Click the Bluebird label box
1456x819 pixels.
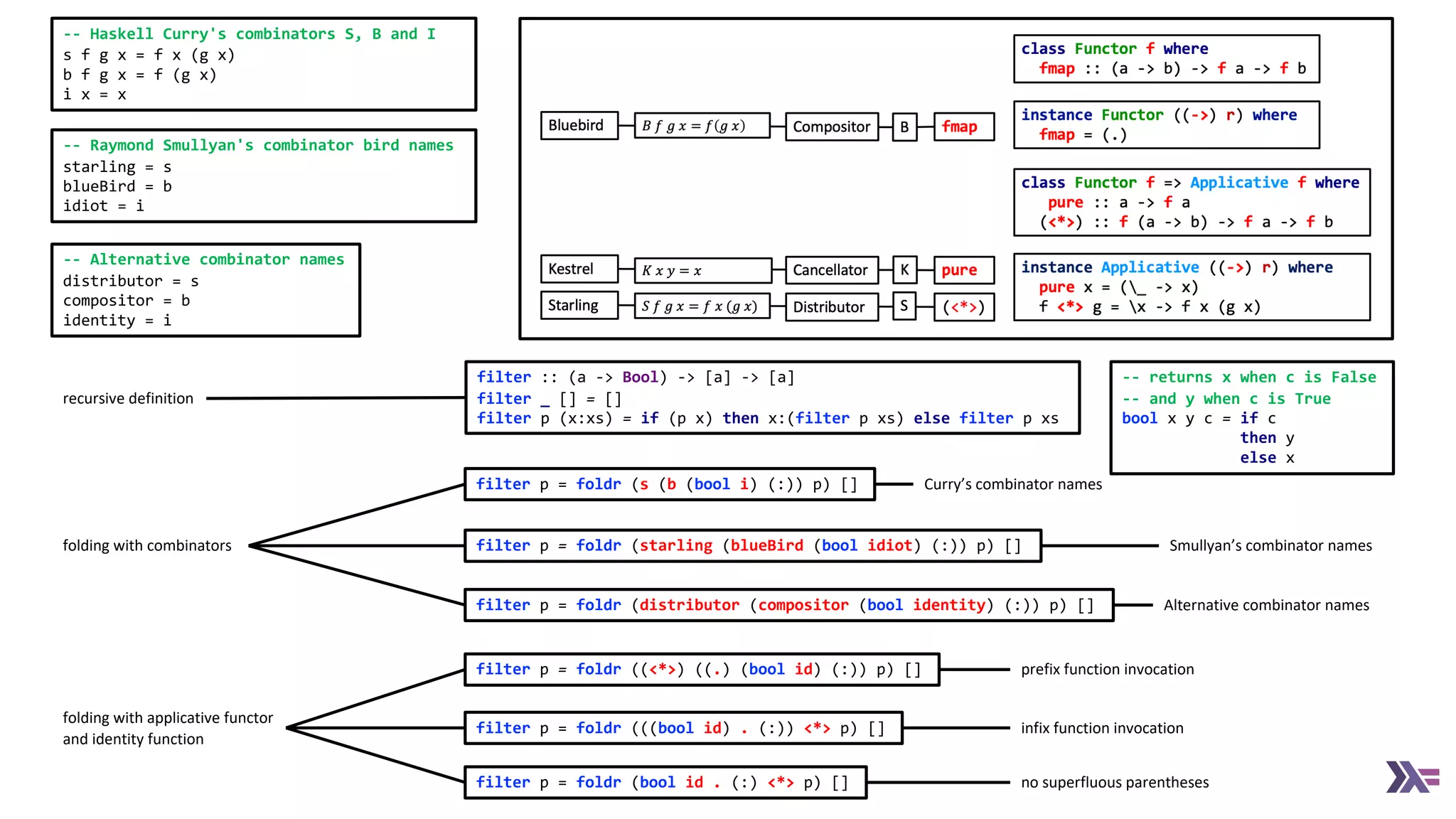(578, 126)
